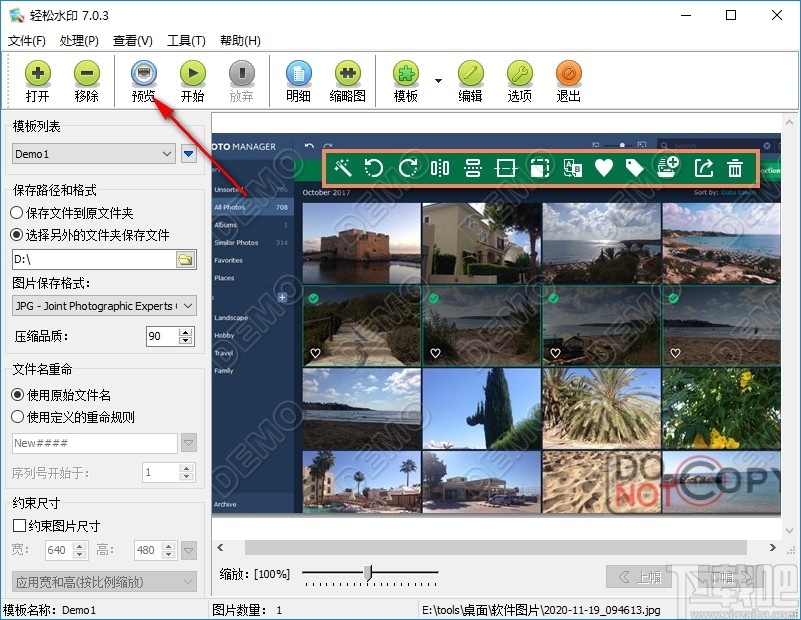801x620 pixels.
Task: Click the 缩放 zoom slider handle
Action: pyautogui.click(x=368, y=573)
